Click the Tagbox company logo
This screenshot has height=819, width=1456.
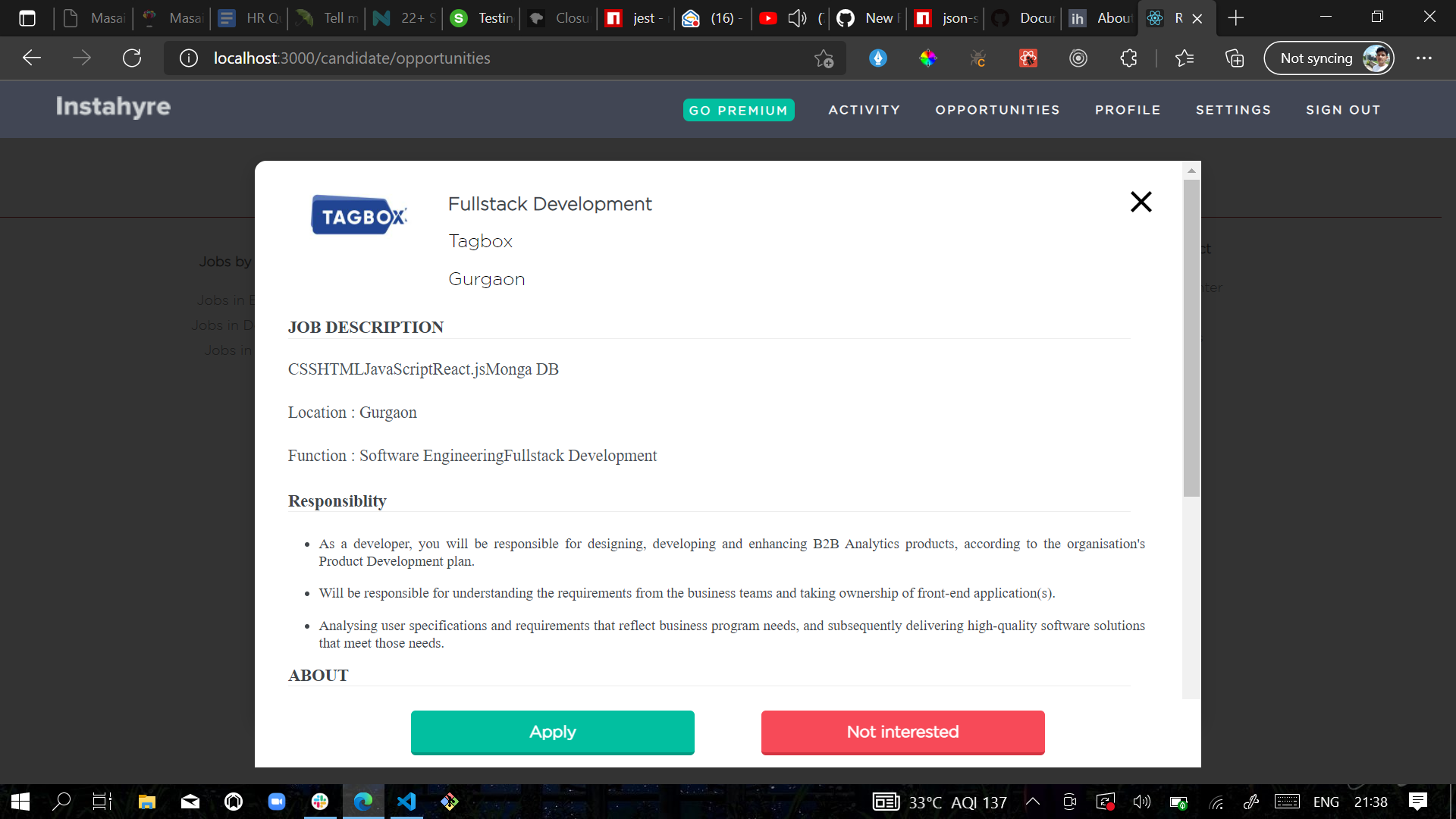358,215
